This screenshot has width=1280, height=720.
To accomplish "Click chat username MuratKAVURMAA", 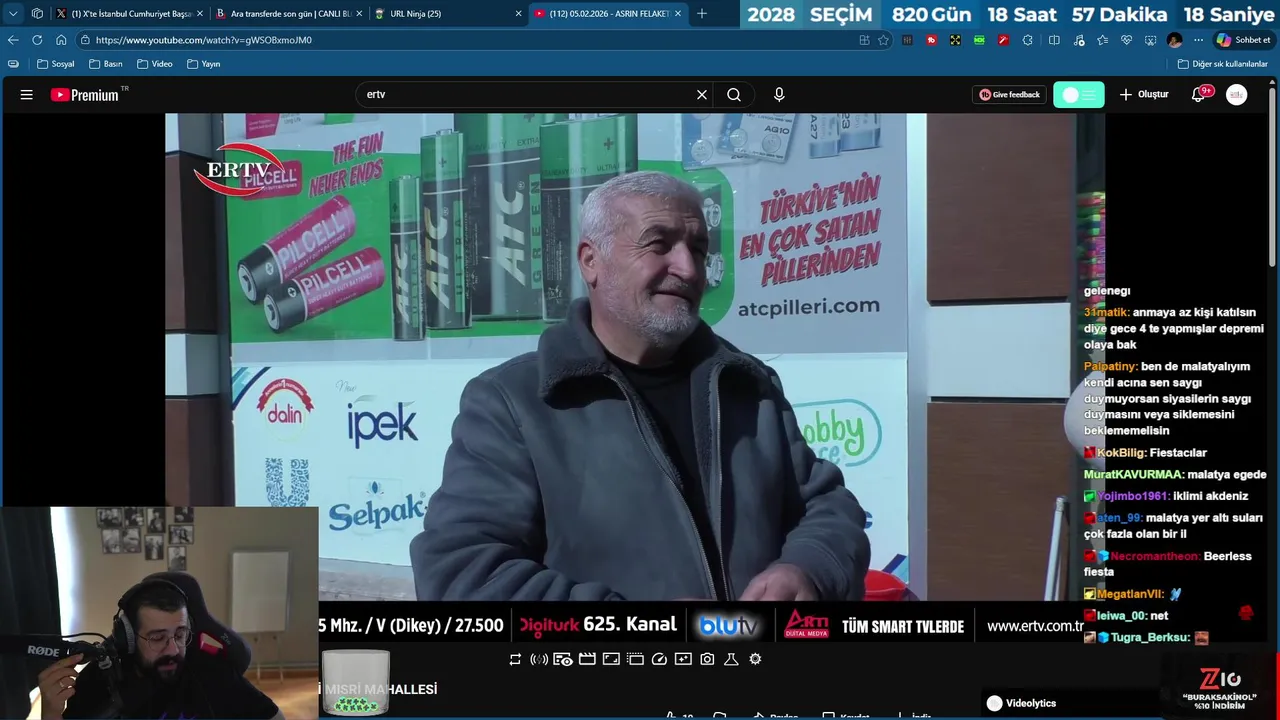I will [1134, 475].
